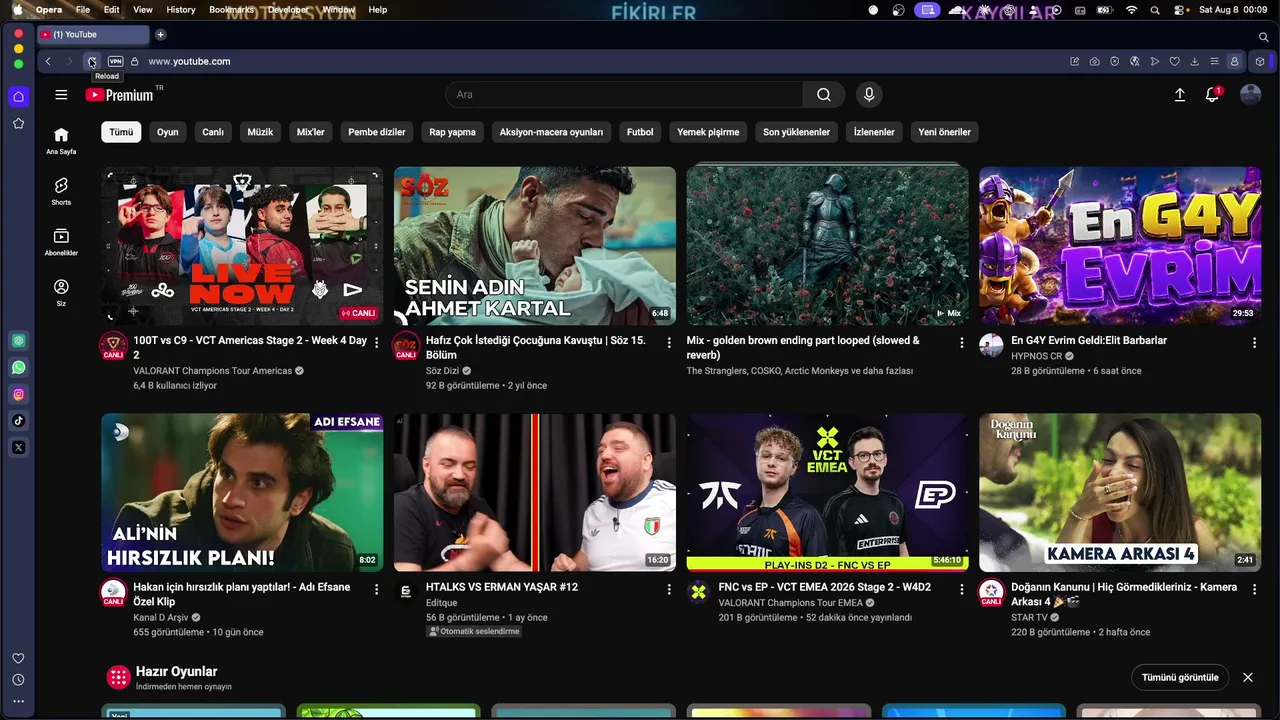The height and width of the screenshot is (720, 1280).
Task: Open the Opera extensions cube icon
Action: (x=1261, y=61)
